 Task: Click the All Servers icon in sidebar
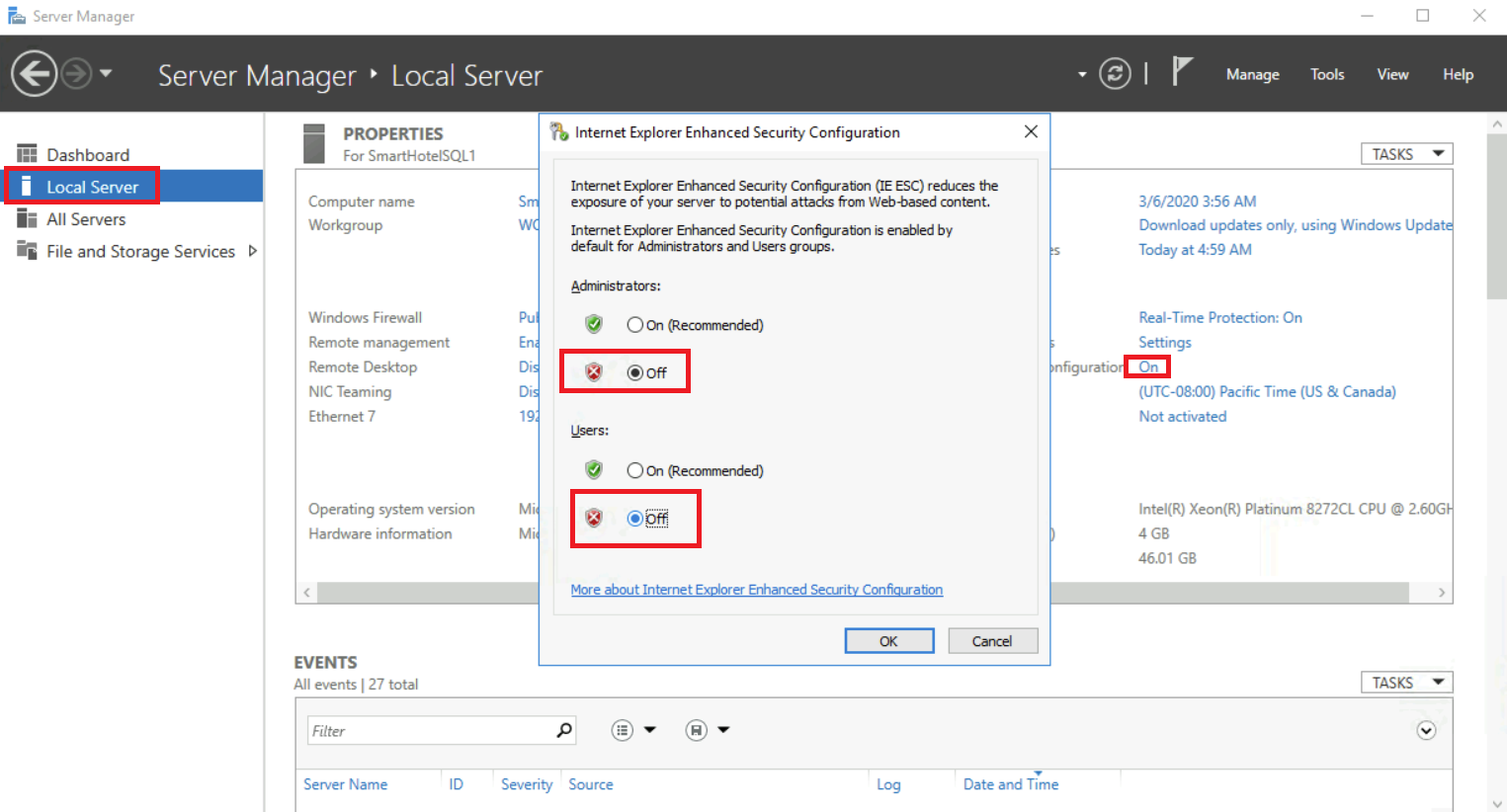[27, 218]
